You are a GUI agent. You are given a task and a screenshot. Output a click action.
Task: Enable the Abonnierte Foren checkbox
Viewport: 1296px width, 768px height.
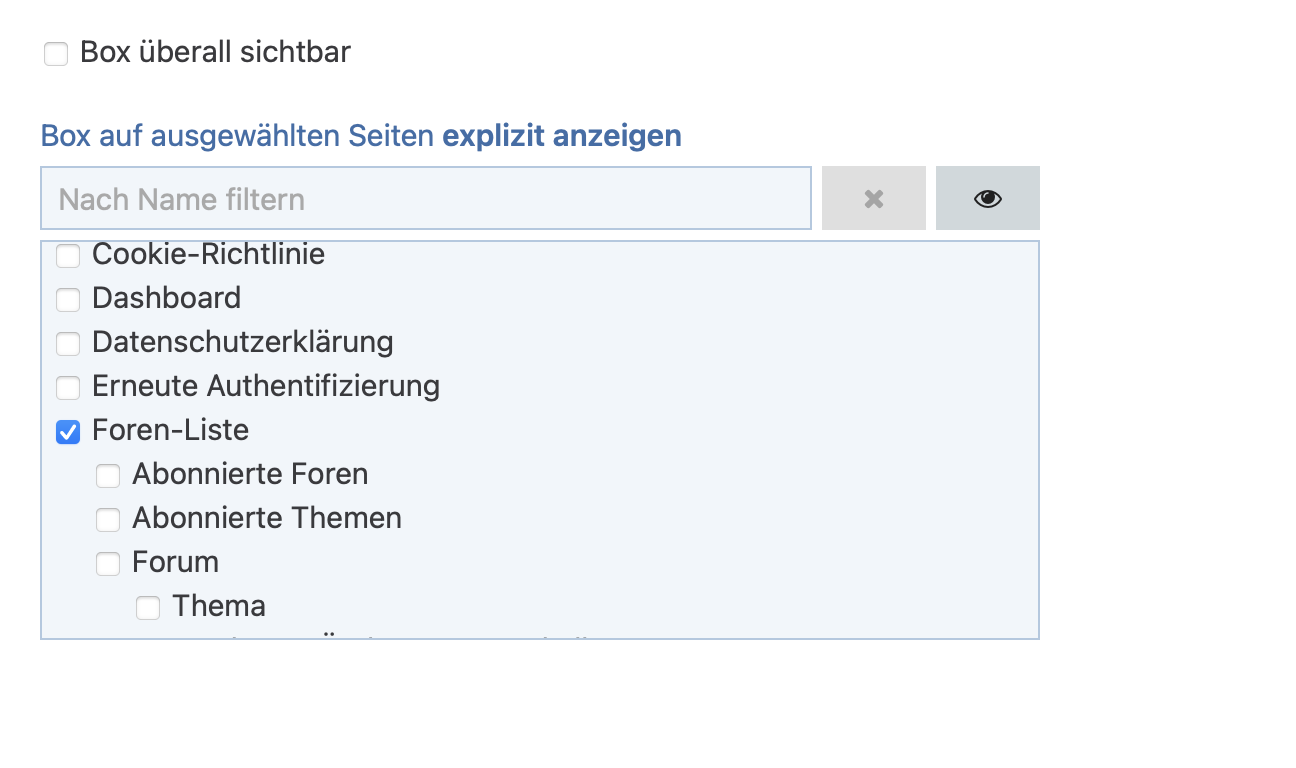[x=108, y=476]
